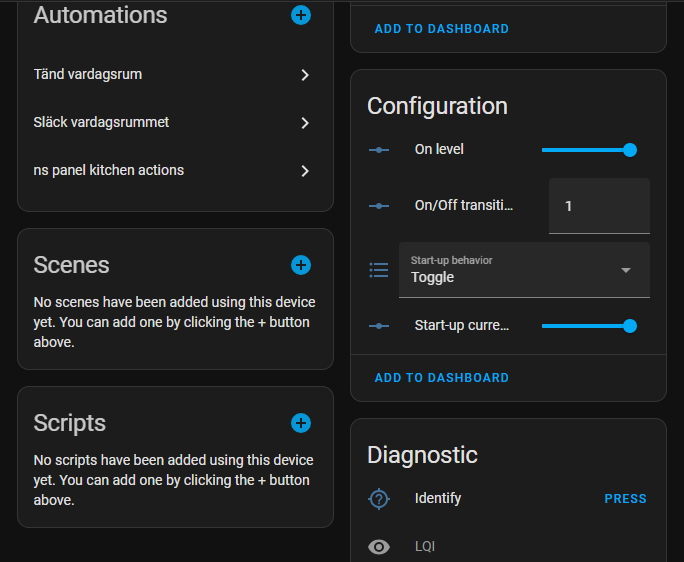Click the Identify crosshair icon
Screen dimensions: 684x562
(379, 498)
